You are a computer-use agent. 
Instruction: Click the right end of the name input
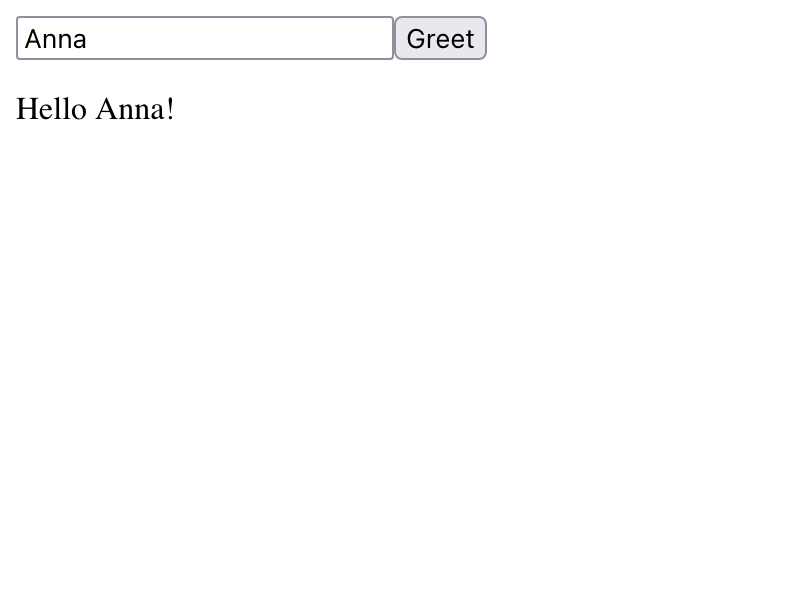point(380,38)
